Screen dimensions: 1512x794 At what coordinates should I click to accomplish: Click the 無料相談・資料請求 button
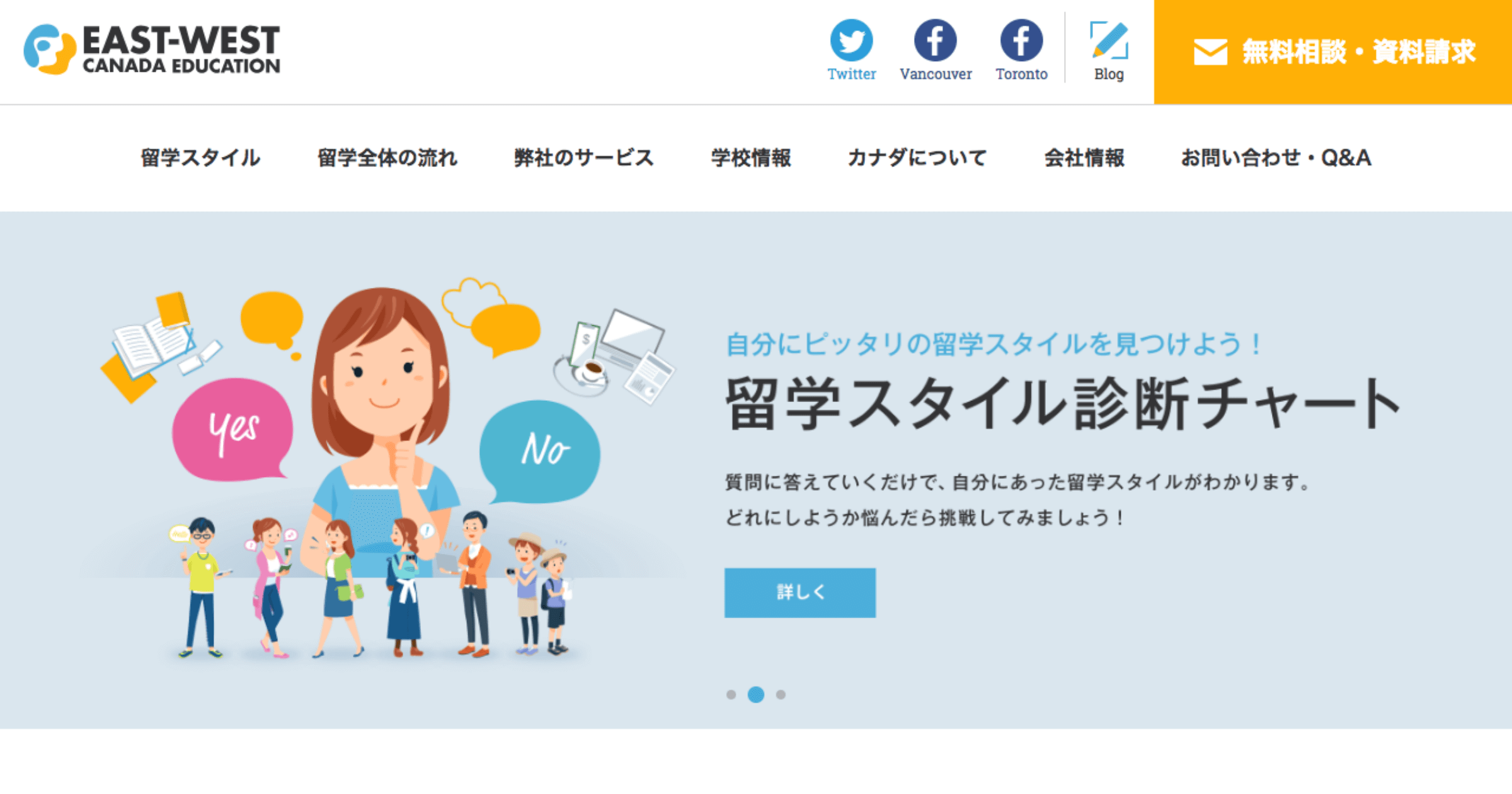pos(1333,52)
